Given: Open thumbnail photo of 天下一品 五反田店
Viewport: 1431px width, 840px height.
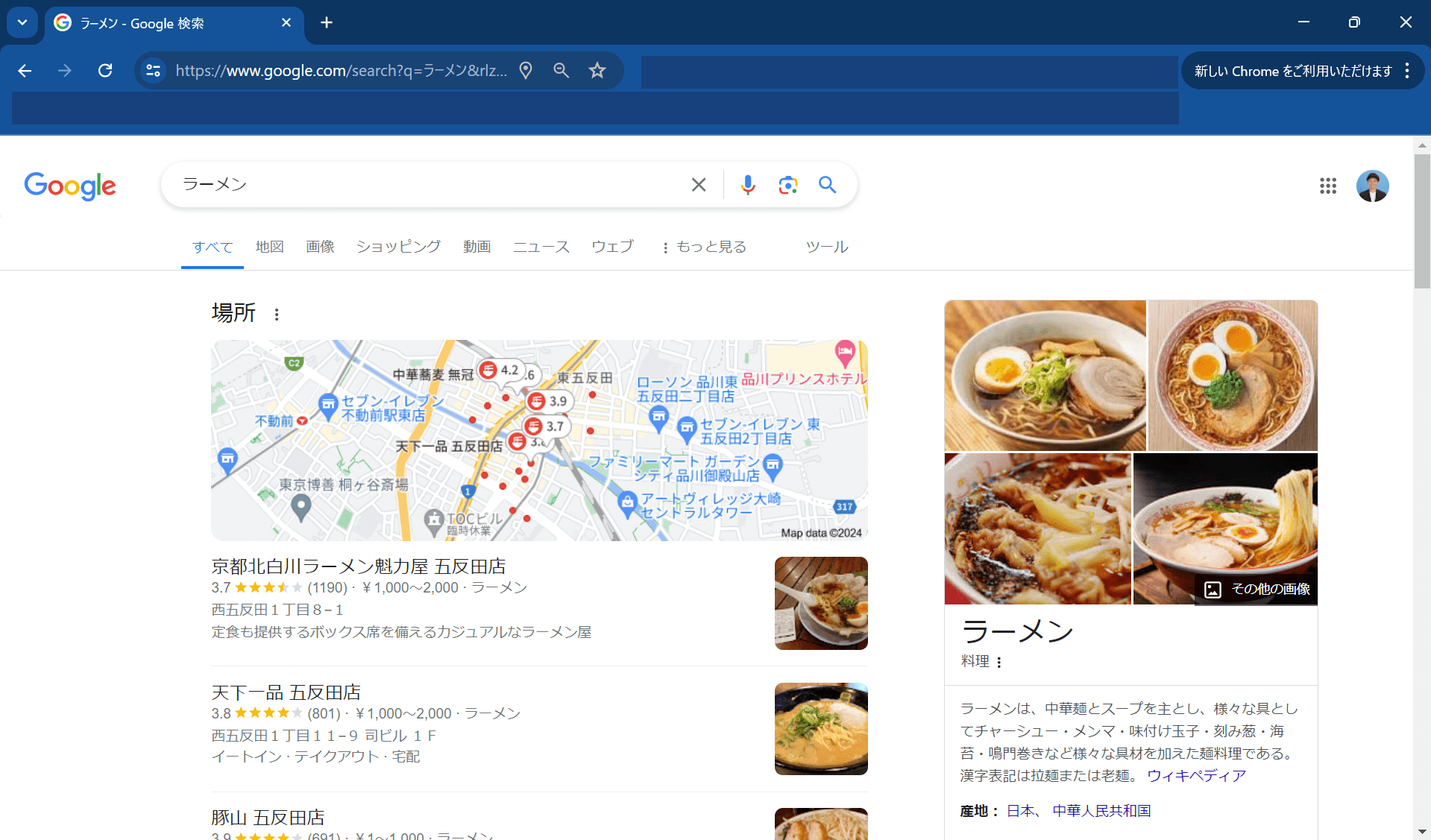Looking at the screenshot, I should pos(821,729).
